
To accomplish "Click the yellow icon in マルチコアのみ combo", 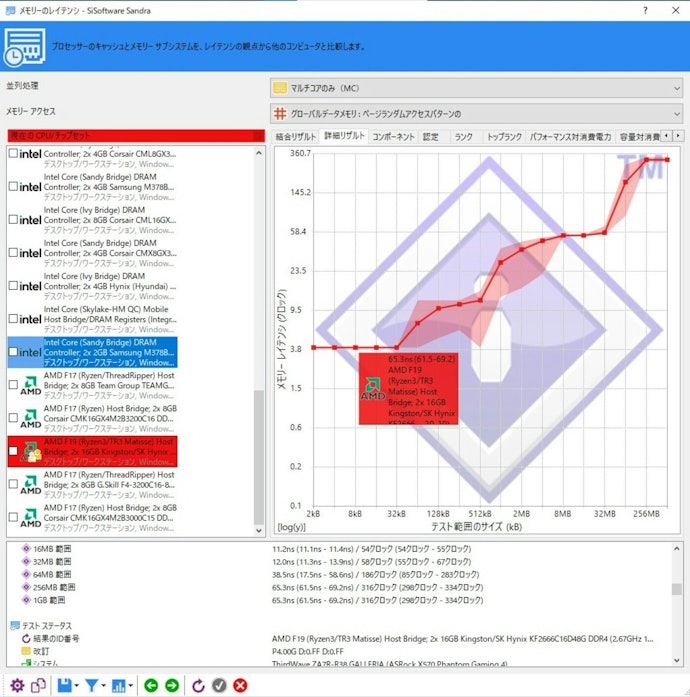I will pyautogui.click(x=280, y=88).
